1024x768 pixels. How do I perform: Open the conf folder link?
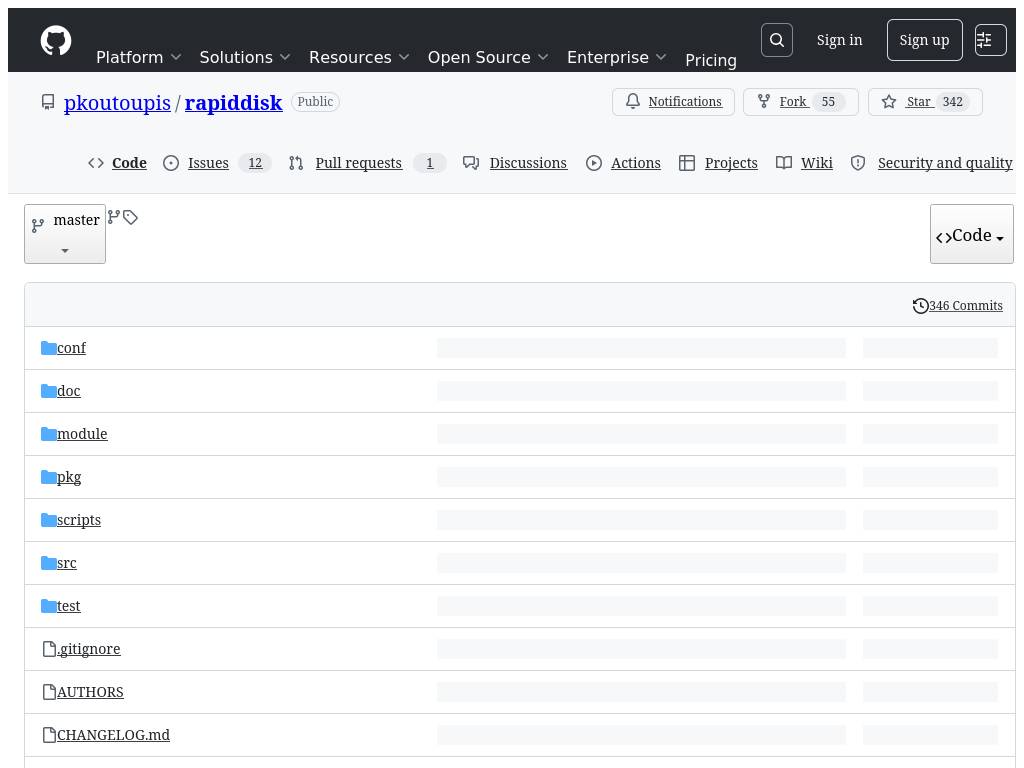71,348
